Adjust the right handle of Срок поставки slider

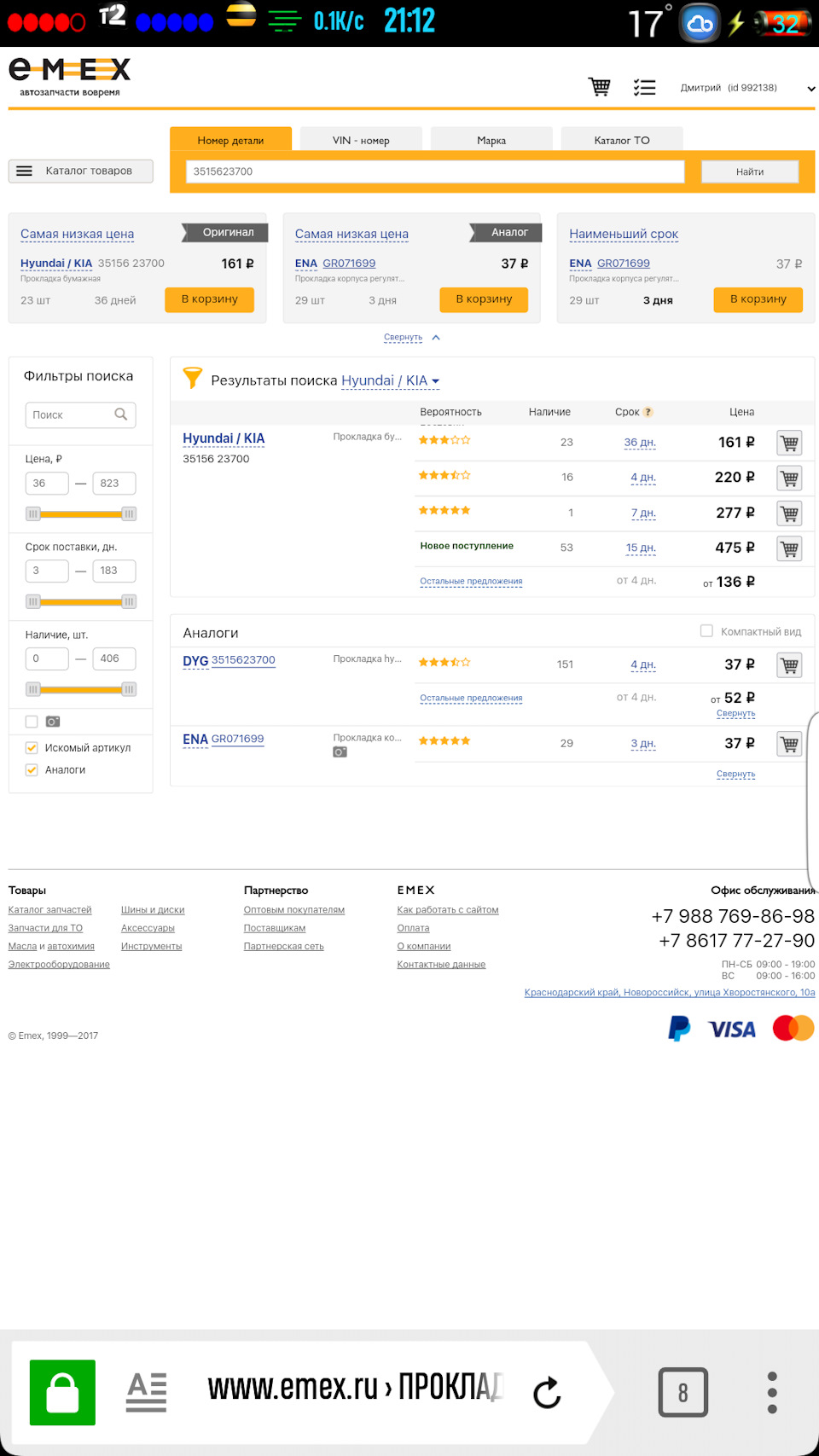point(129,602)
